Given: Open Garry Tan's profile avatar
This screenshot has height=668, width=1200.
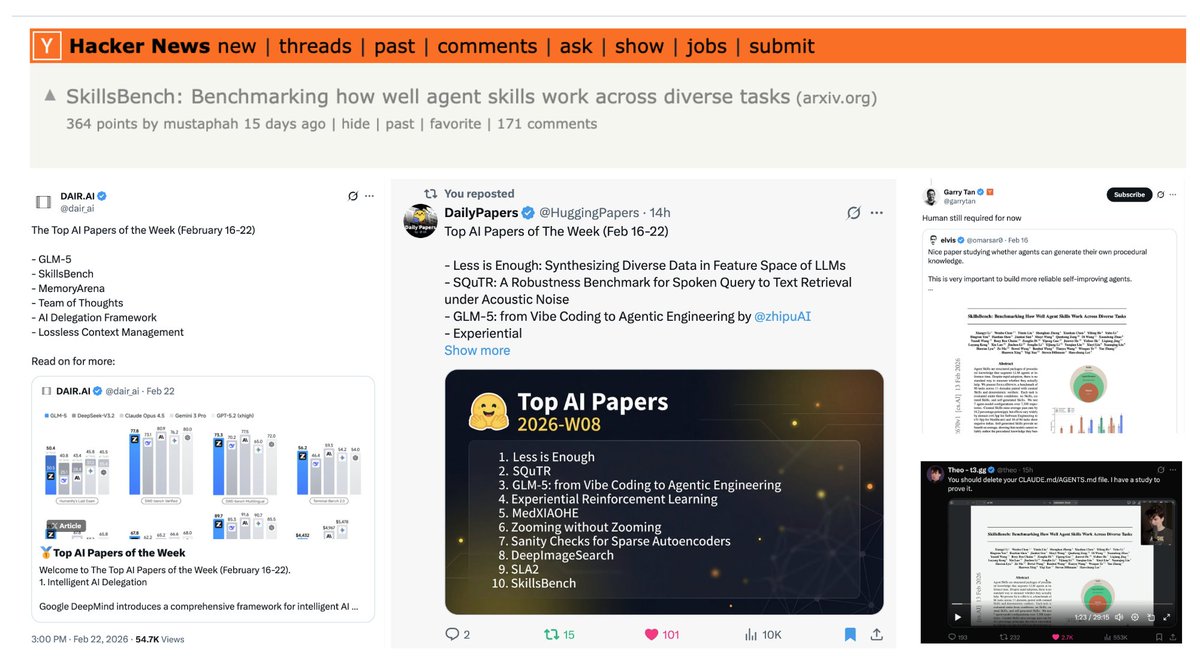Looking at the screenshot, I should pos(931,196).
